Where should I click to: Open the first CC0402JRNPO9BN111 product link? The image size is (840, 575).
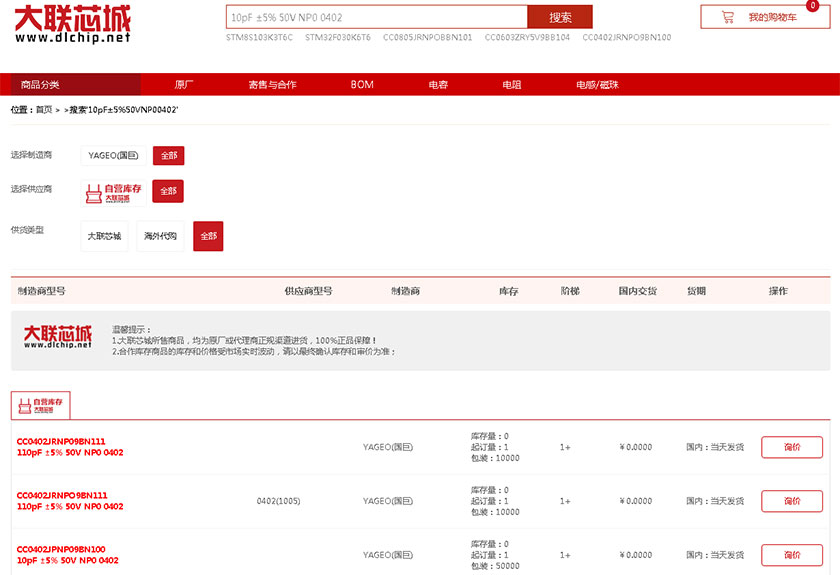click(61, 441)
